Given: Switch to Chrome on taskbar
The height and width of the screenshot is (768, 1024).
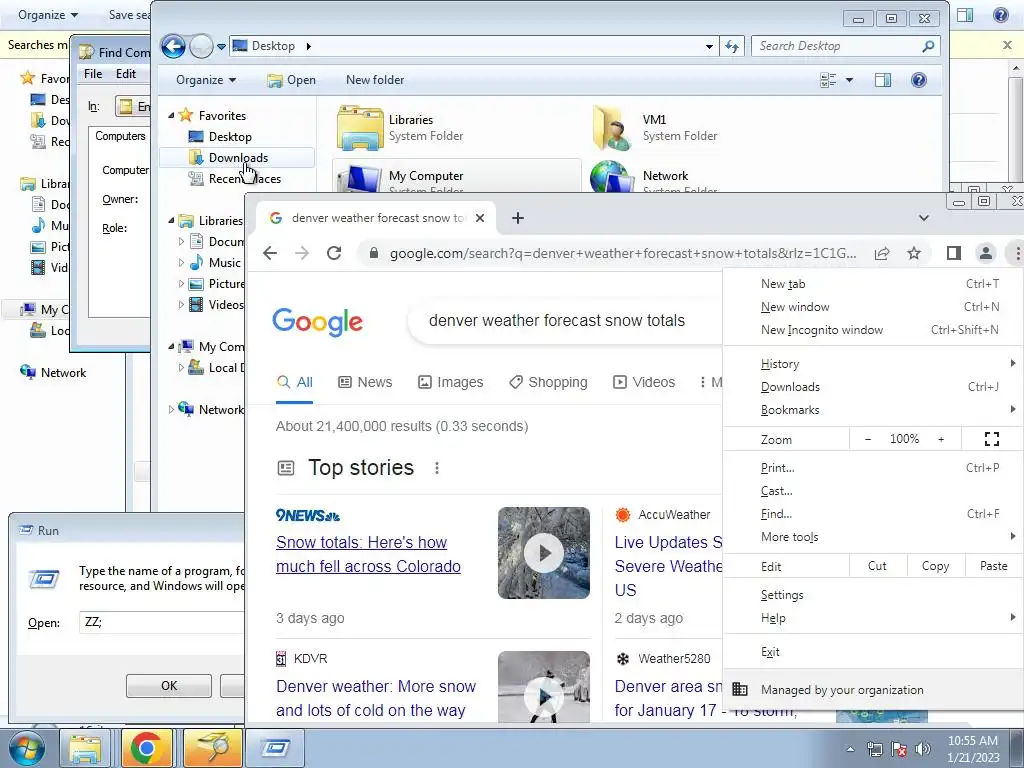Looking at the screenshot, I should tap(147, 748).
